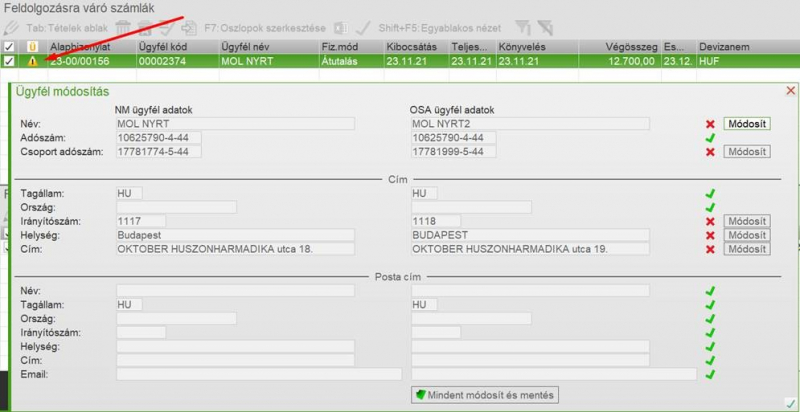Click the Ügyfél név column header
Screen dimensions: 800x412
(x=269, y=47)
